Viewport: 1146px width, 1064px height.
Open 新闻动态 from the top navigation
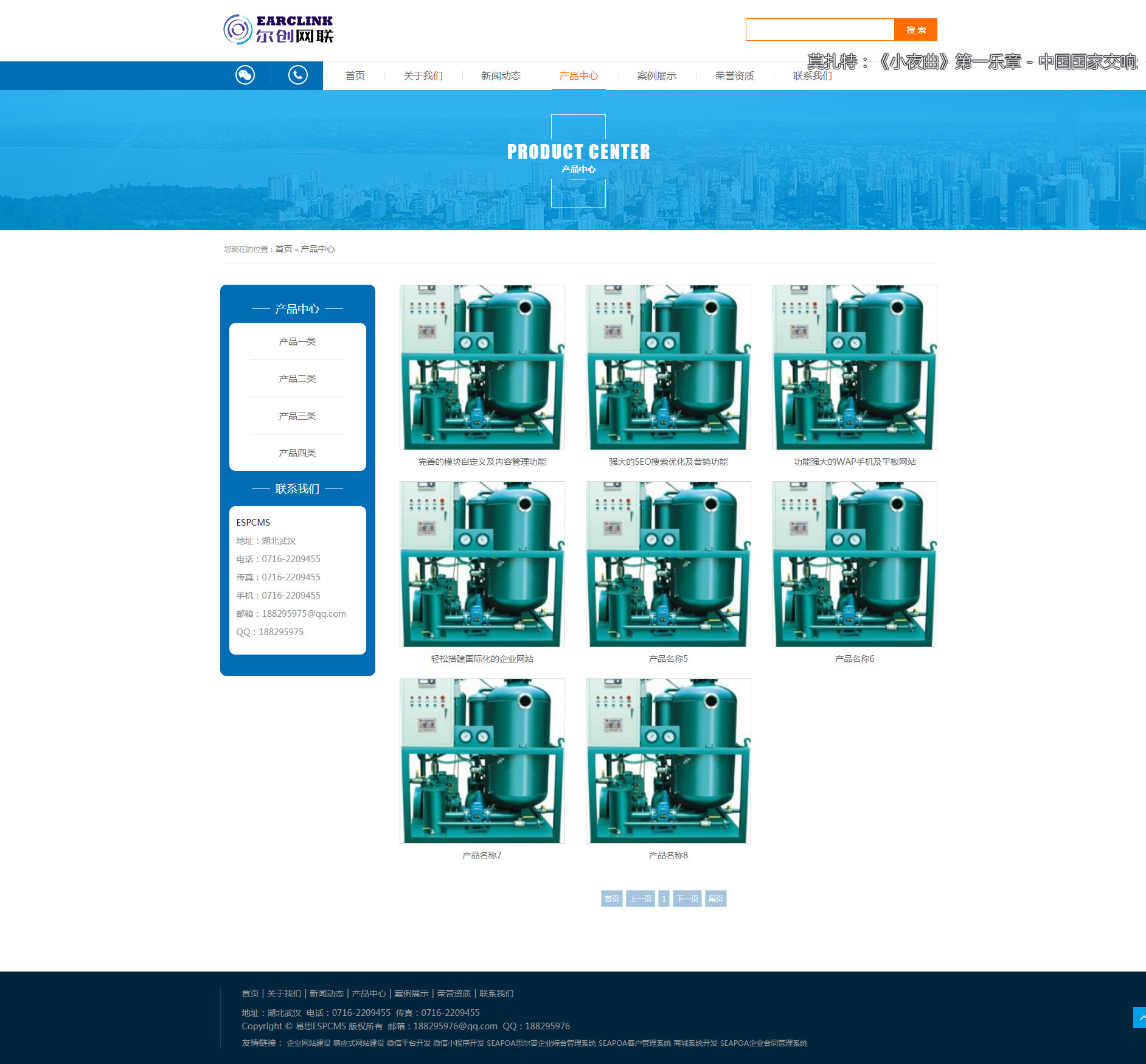(x=501, y=76)
